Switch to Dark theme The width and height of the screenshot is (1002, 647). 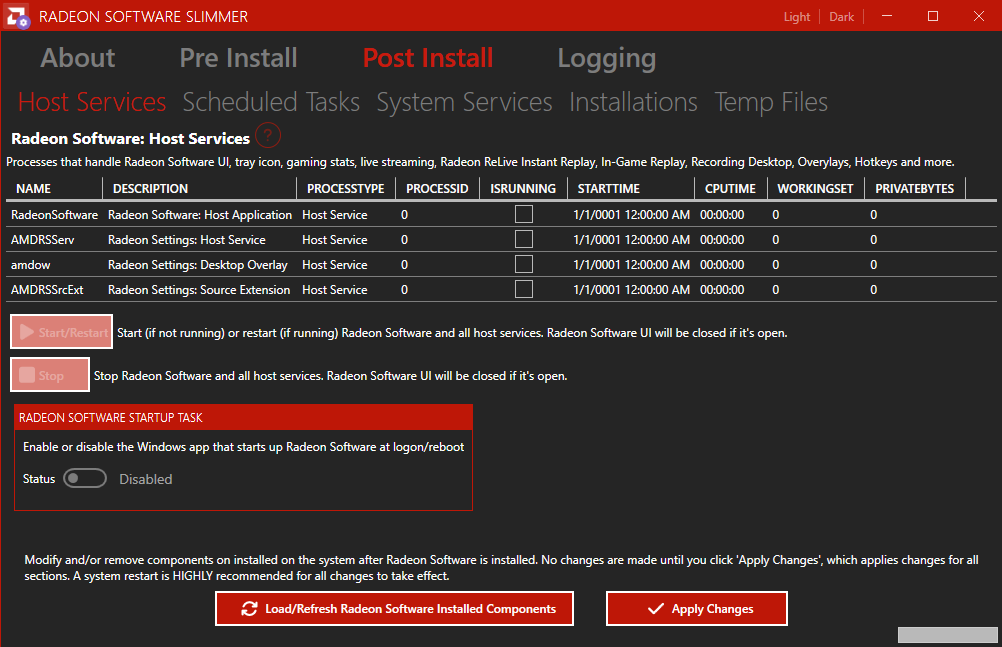point(841,17)
